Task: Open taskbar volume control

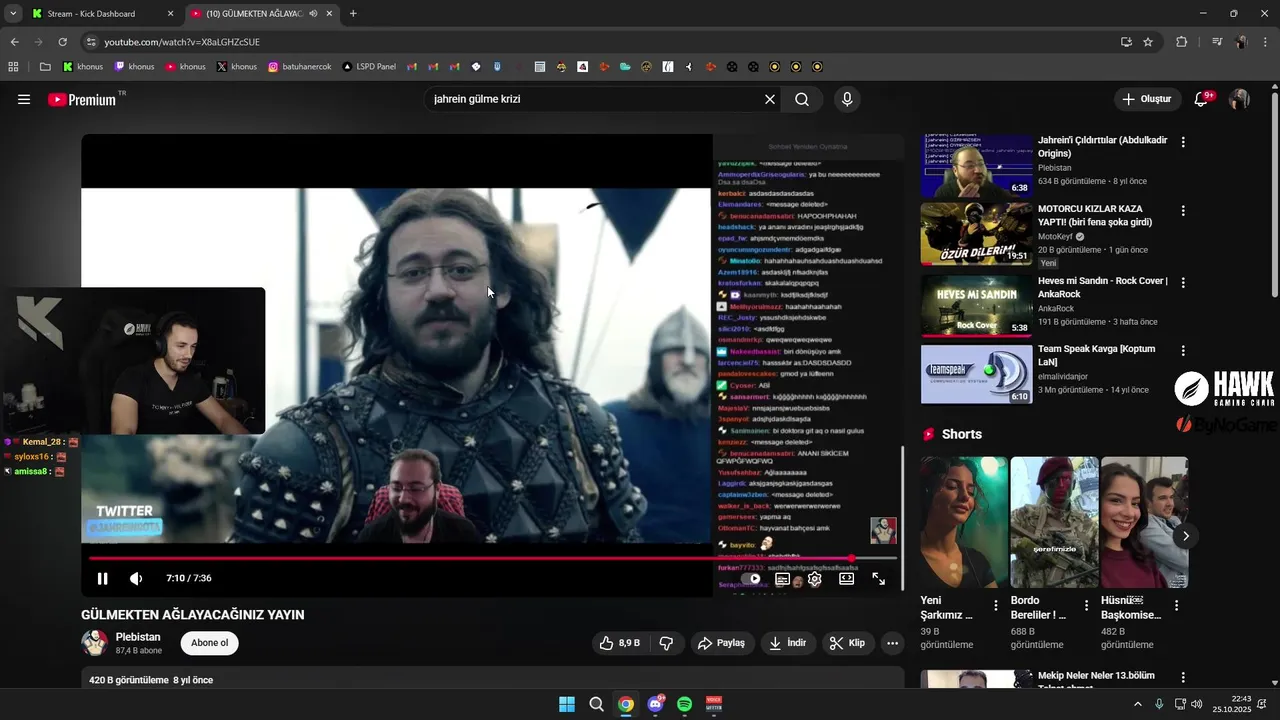Action: (x=1198, y=704)
